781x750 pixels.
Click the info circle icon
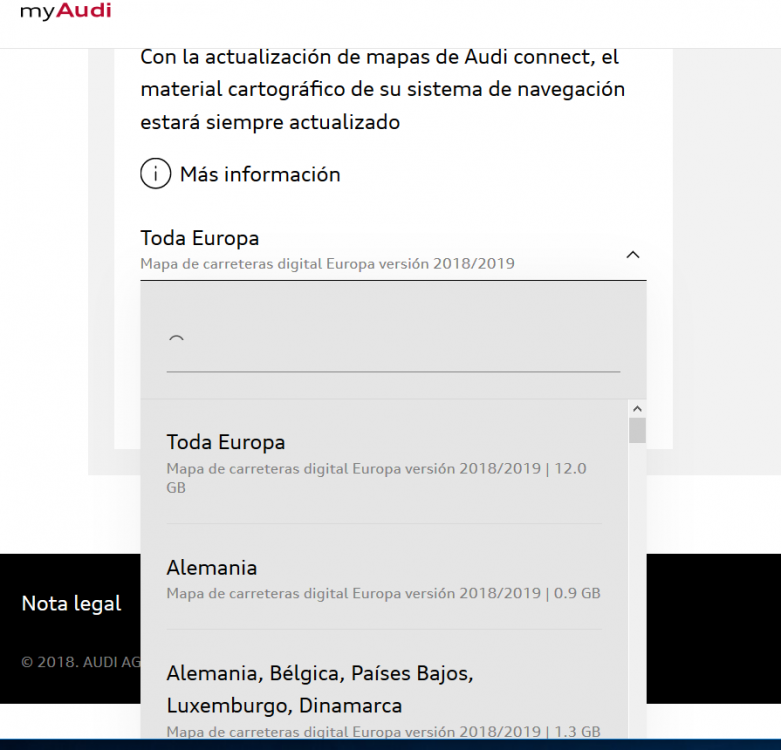[x=155, y=174]
